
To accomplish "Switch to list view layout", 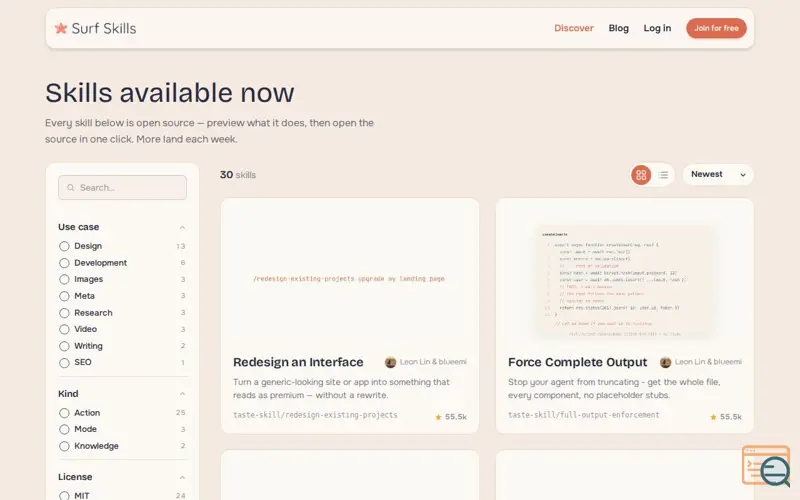I will [663, 175].
